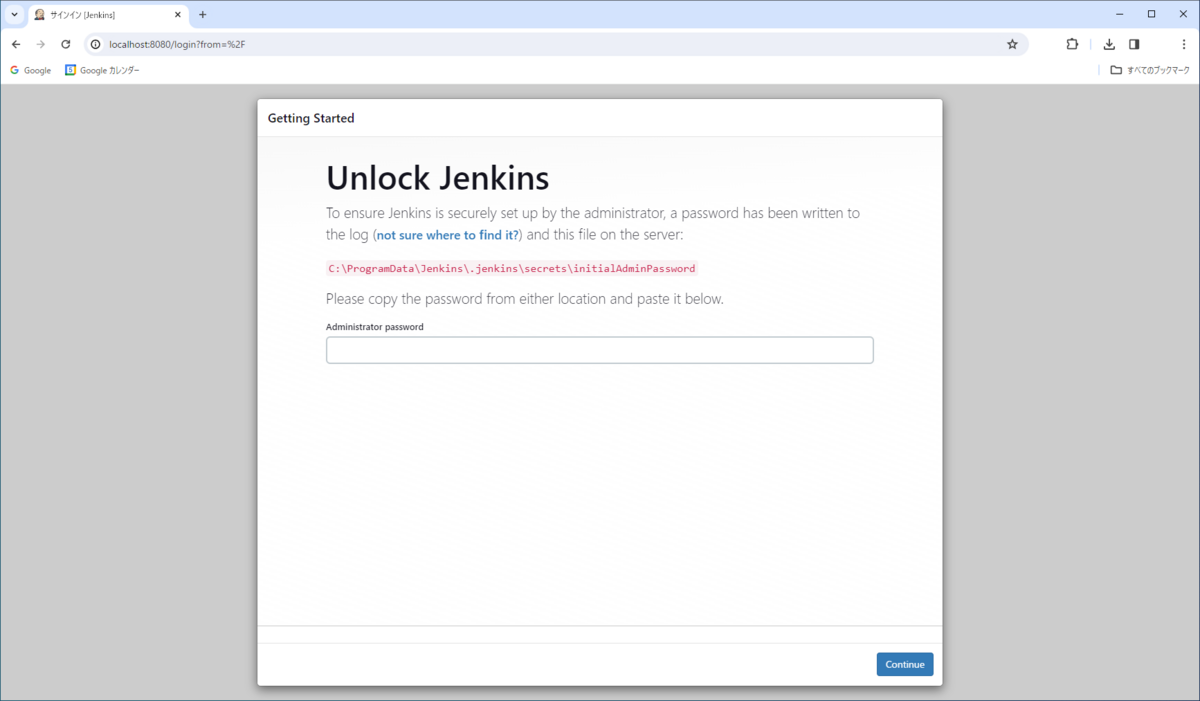The image size is (1200, 701).
Task: View site information icon in address bar
Action: tap(96, 44)
